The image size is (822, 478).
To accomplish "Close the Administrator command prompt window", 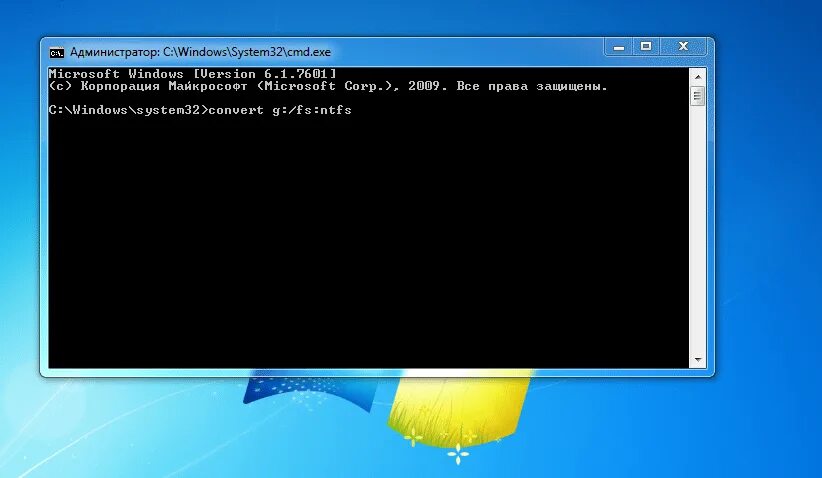I will click(683, 47).
